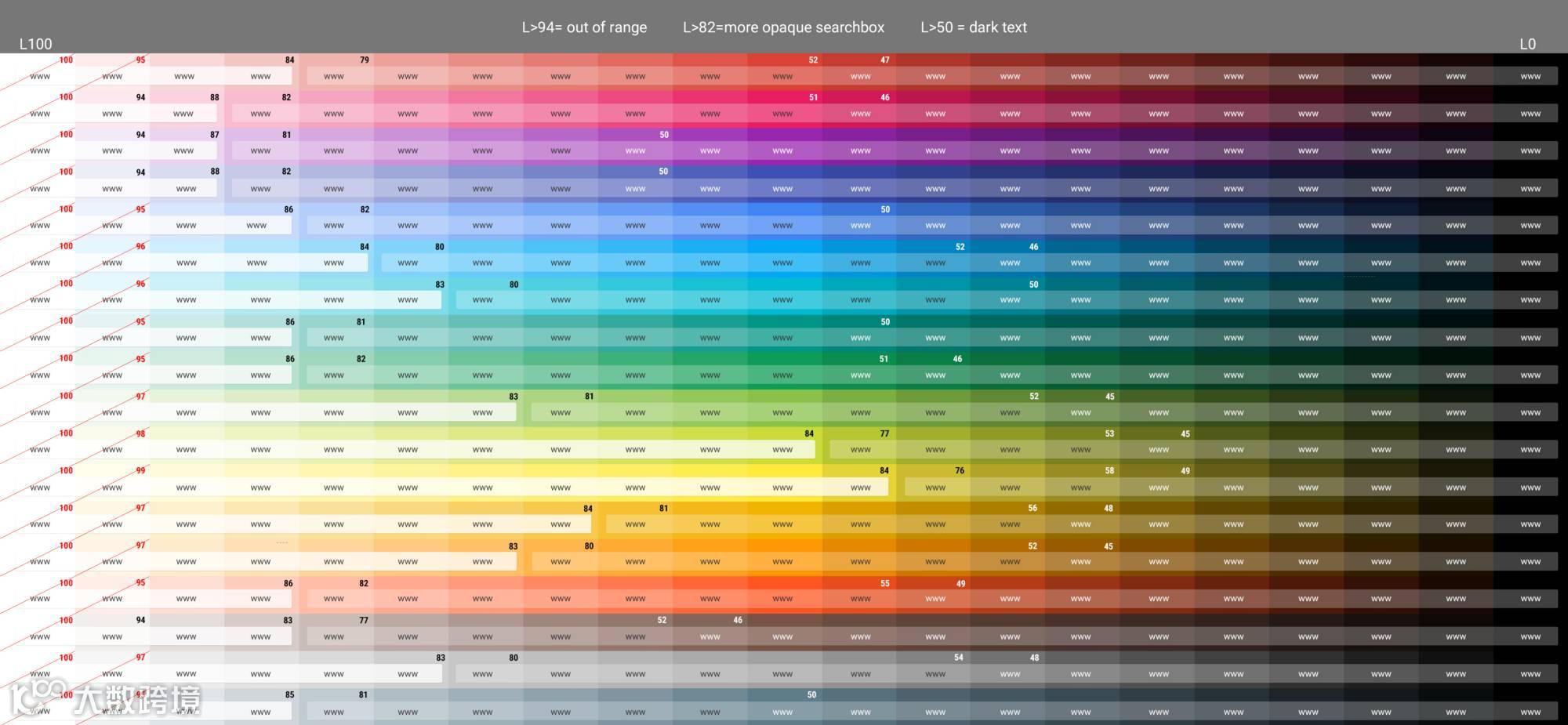The height and width of the screenshot is (725, 1568).
Task: Click the '58' label in the yellow row
Action: (x=1109, y=470)
